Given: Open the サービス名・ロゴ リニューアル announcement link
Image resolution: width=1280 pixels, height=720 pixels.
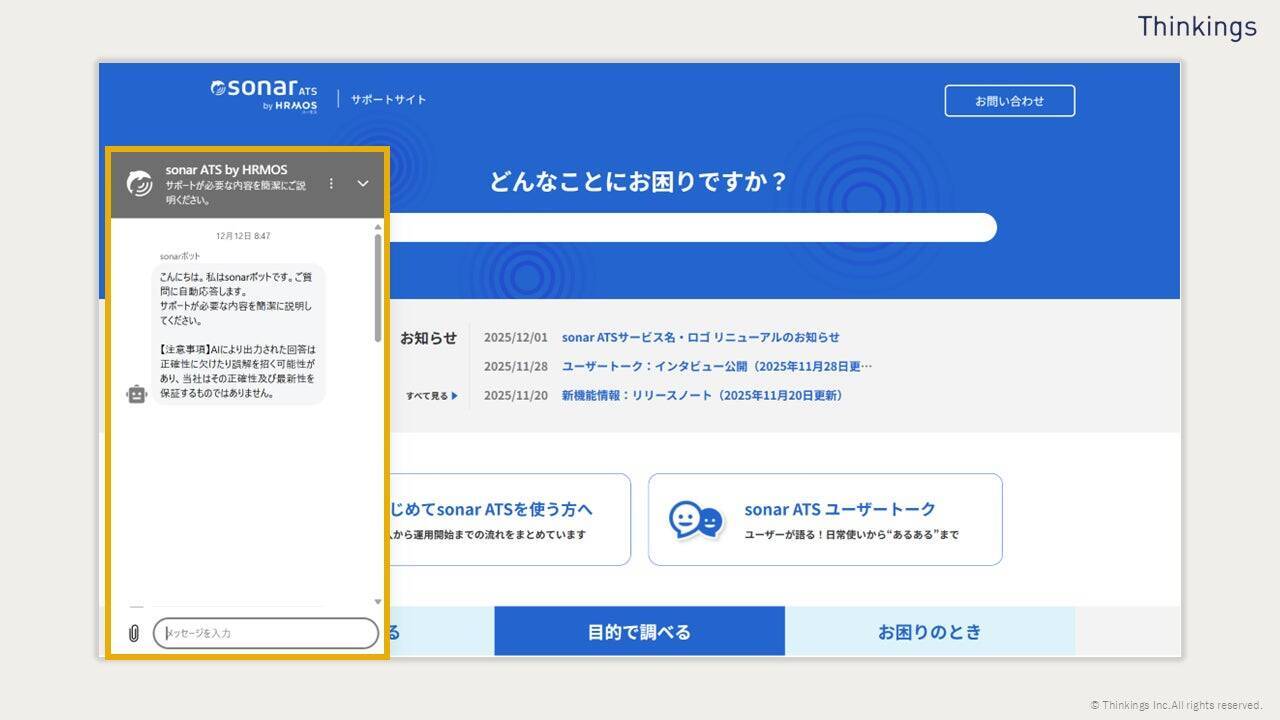Looking at the screenshot, I should [x=701, y=337].
